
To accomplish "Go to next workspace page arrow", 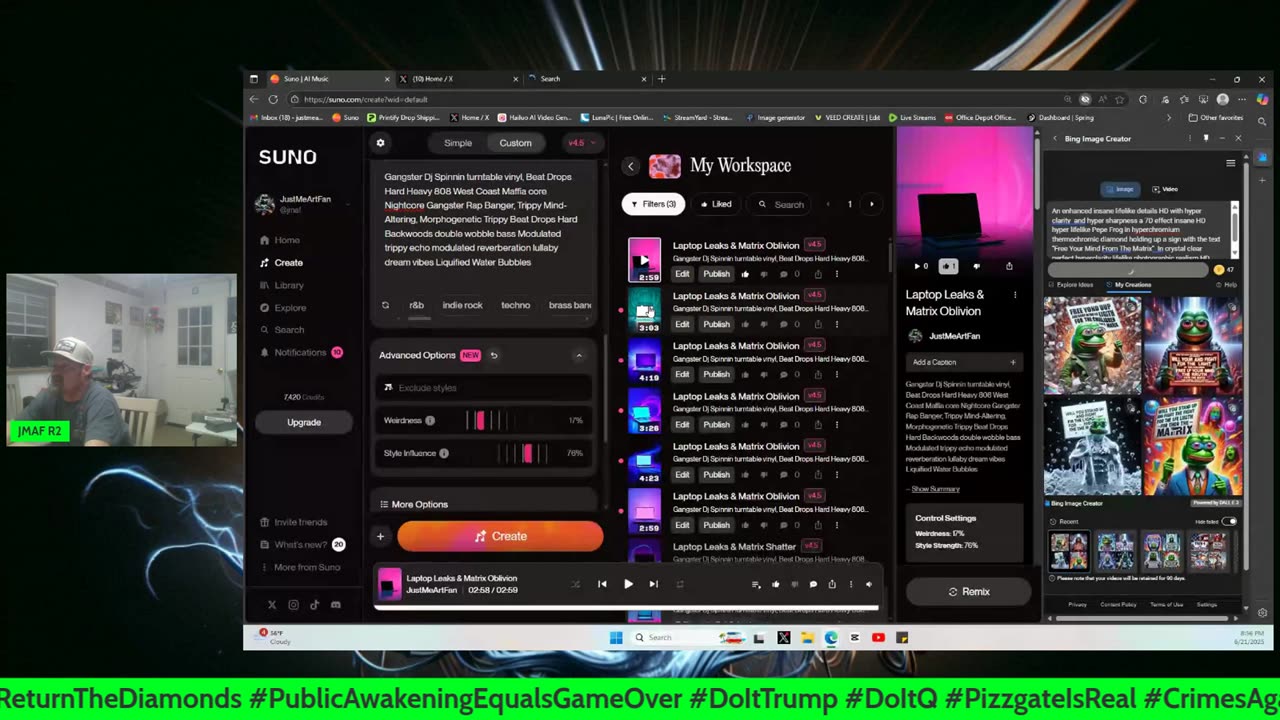I will pyautogui.click(x=871, y=204).
